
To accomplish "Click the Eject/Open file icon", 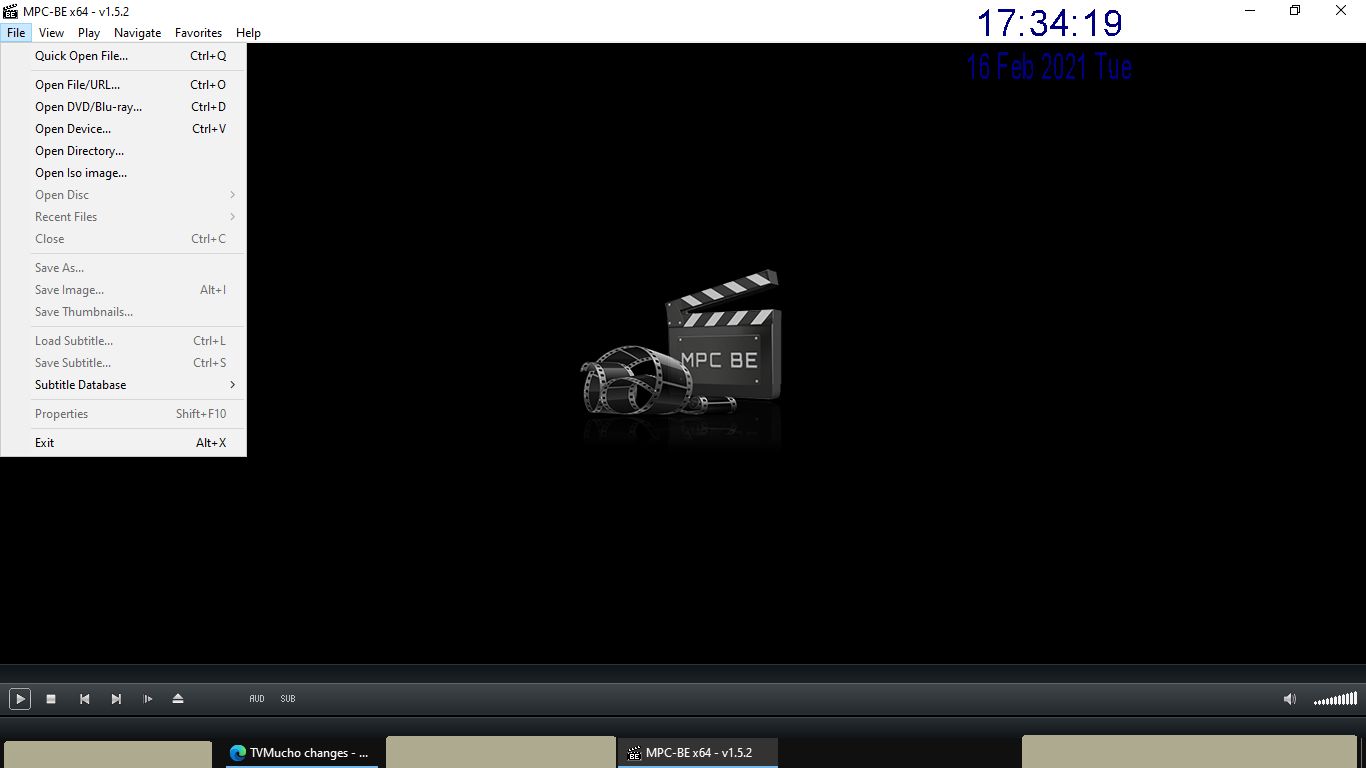I will [178, 699].
